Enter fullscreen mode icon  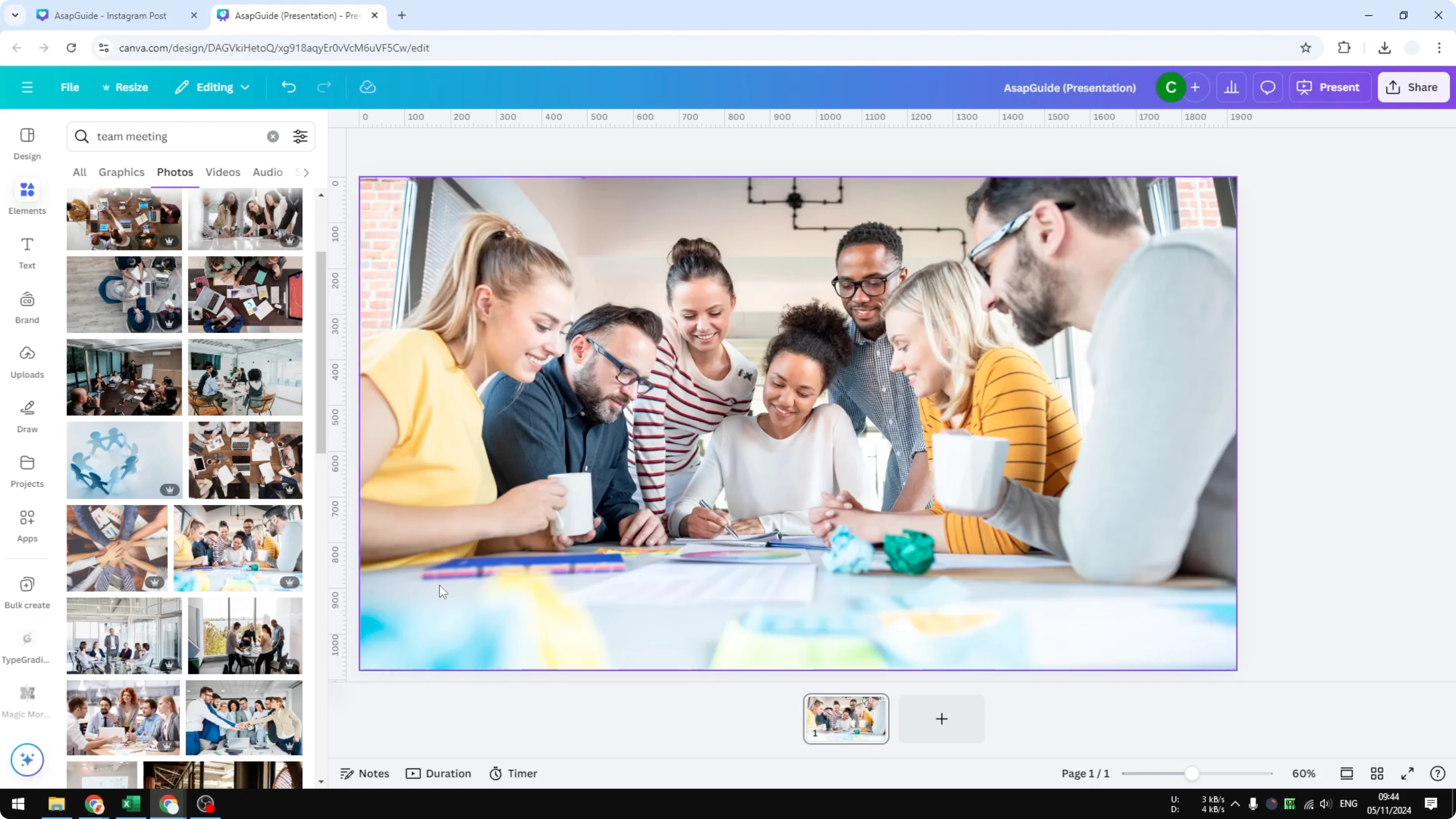coord(1407,773)
